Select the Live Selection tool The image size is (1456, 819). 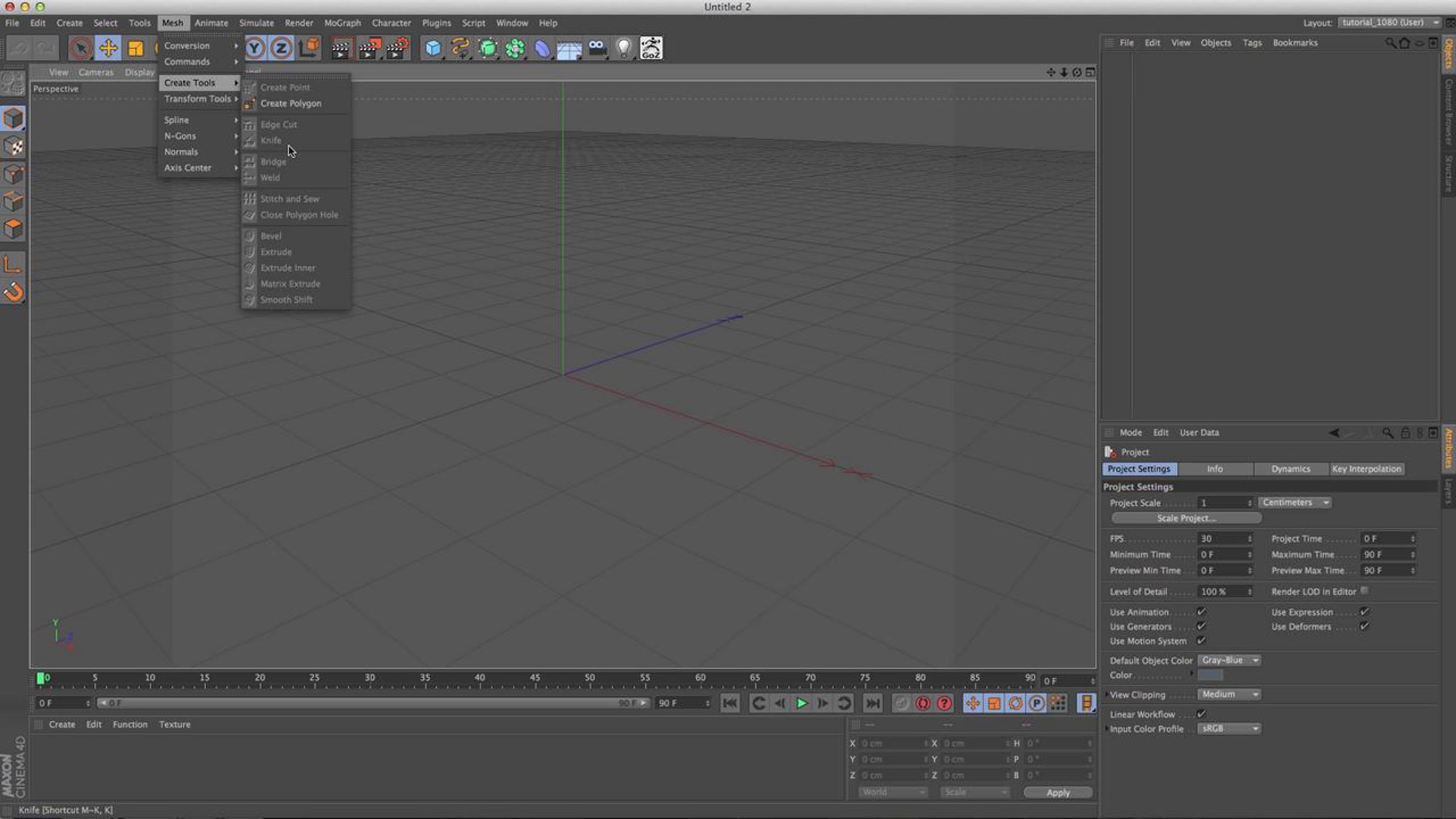click(81, 48)
